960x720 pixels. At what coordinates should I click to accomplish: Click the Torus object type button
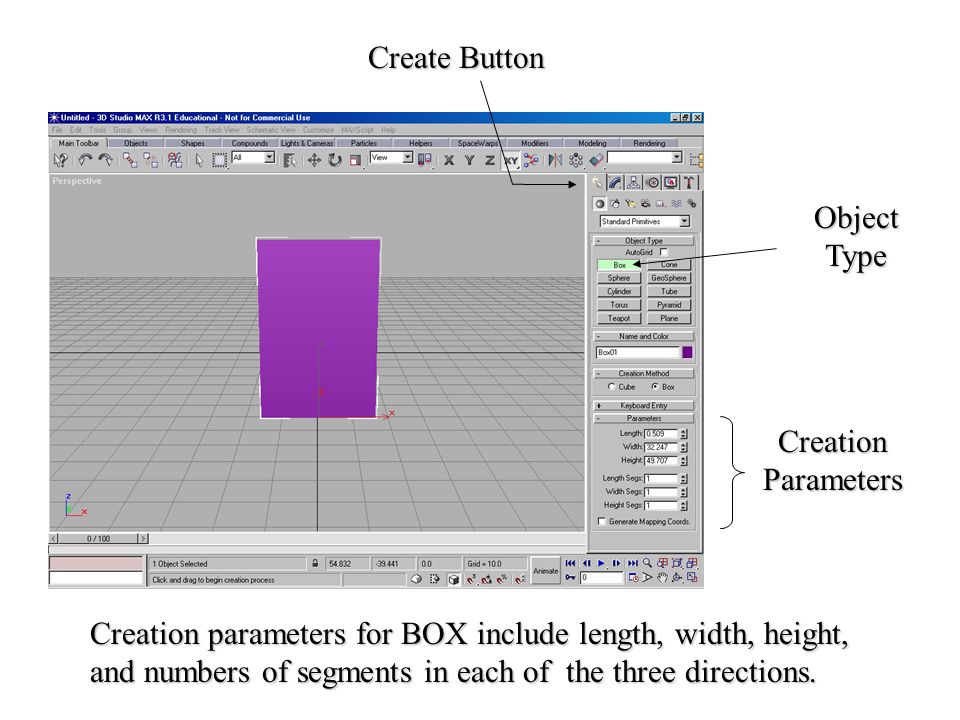pos(618,305)
